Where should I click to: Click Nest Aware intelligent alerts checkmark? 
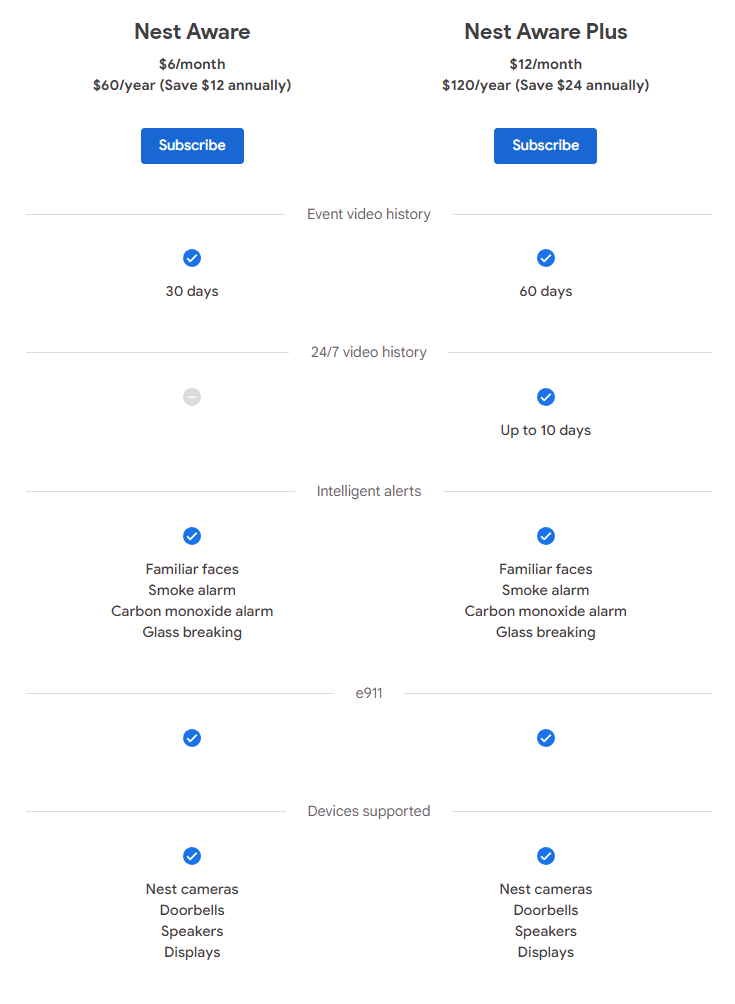tap(192, 536)
